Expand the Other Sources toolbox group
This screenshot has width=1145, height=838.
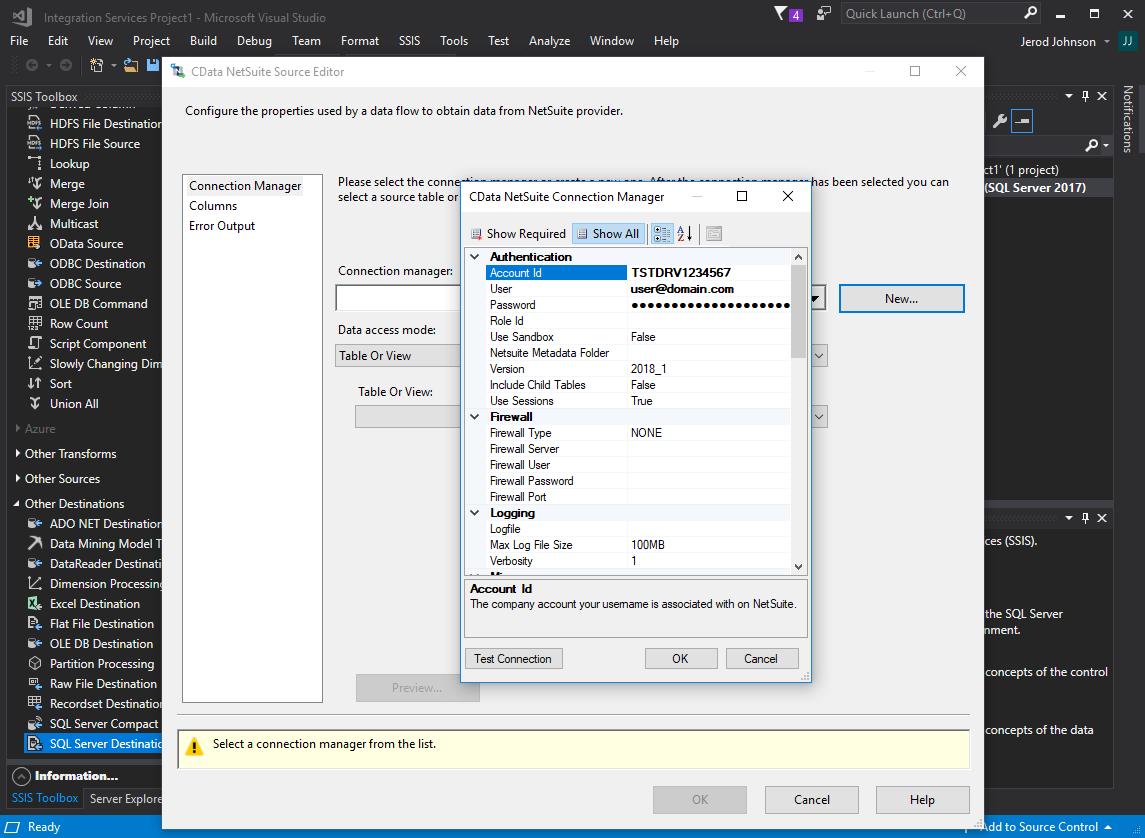tap(18, 478)
